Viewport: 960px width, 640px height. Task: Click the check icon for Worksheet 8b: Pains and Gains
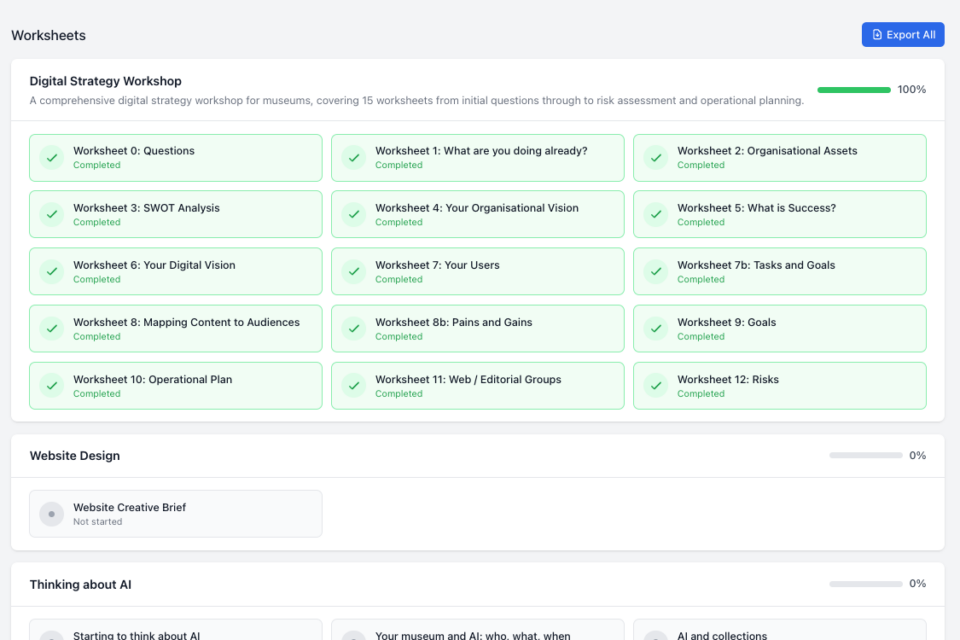[354, 329]
